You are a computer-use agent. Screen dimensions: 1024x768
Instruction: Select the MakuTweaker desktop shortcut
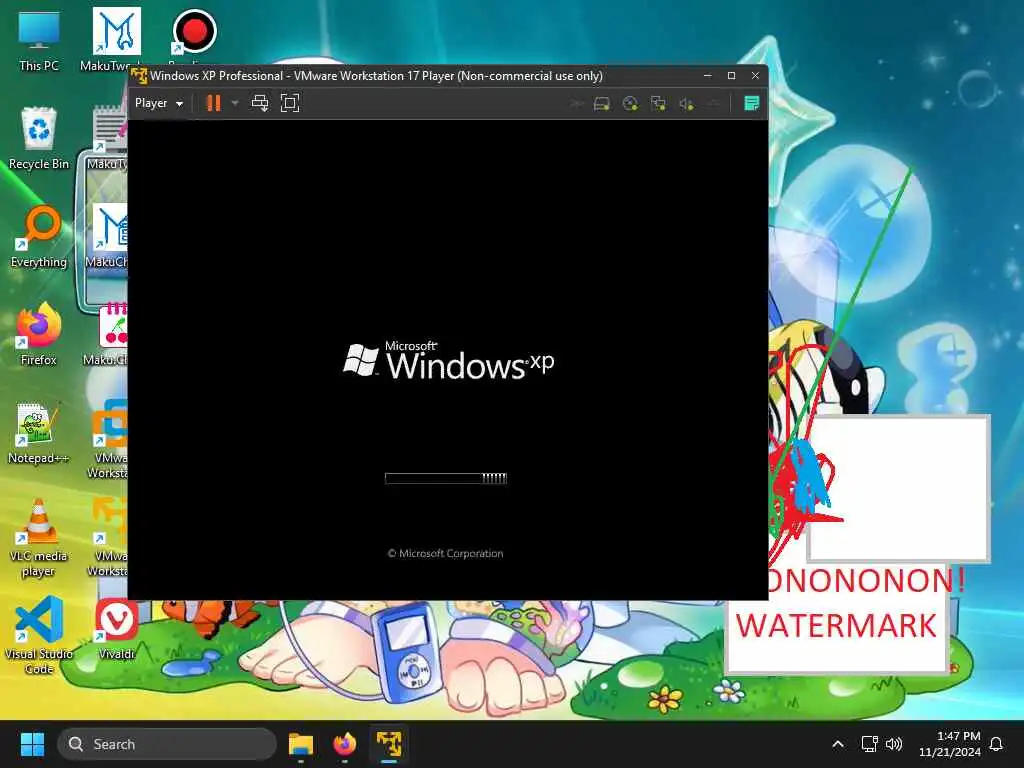(x=117, y=39)
